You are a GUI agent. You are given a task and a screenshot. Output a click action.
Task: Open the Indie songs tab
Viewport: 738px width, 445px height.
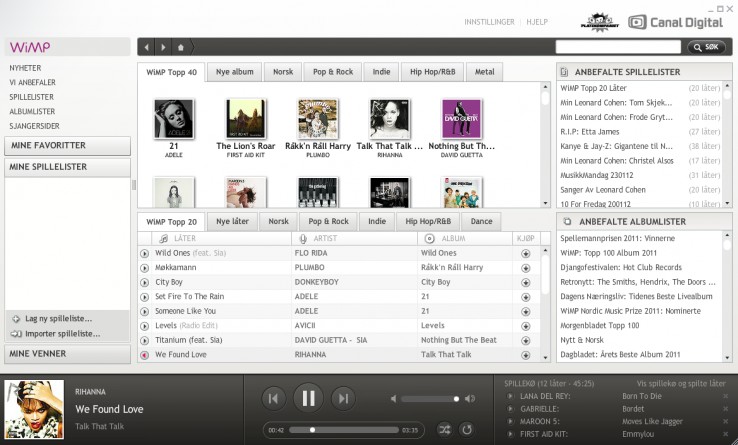tap(377, 221)
